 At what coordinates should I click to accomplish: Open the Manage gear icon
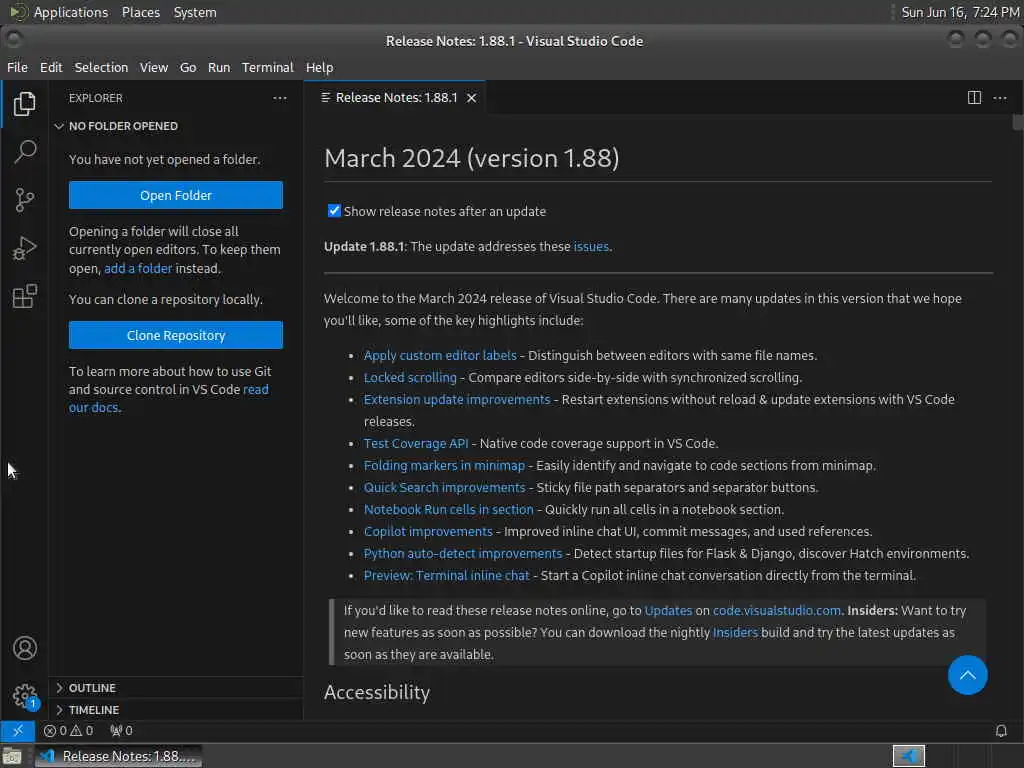point(25,696)
